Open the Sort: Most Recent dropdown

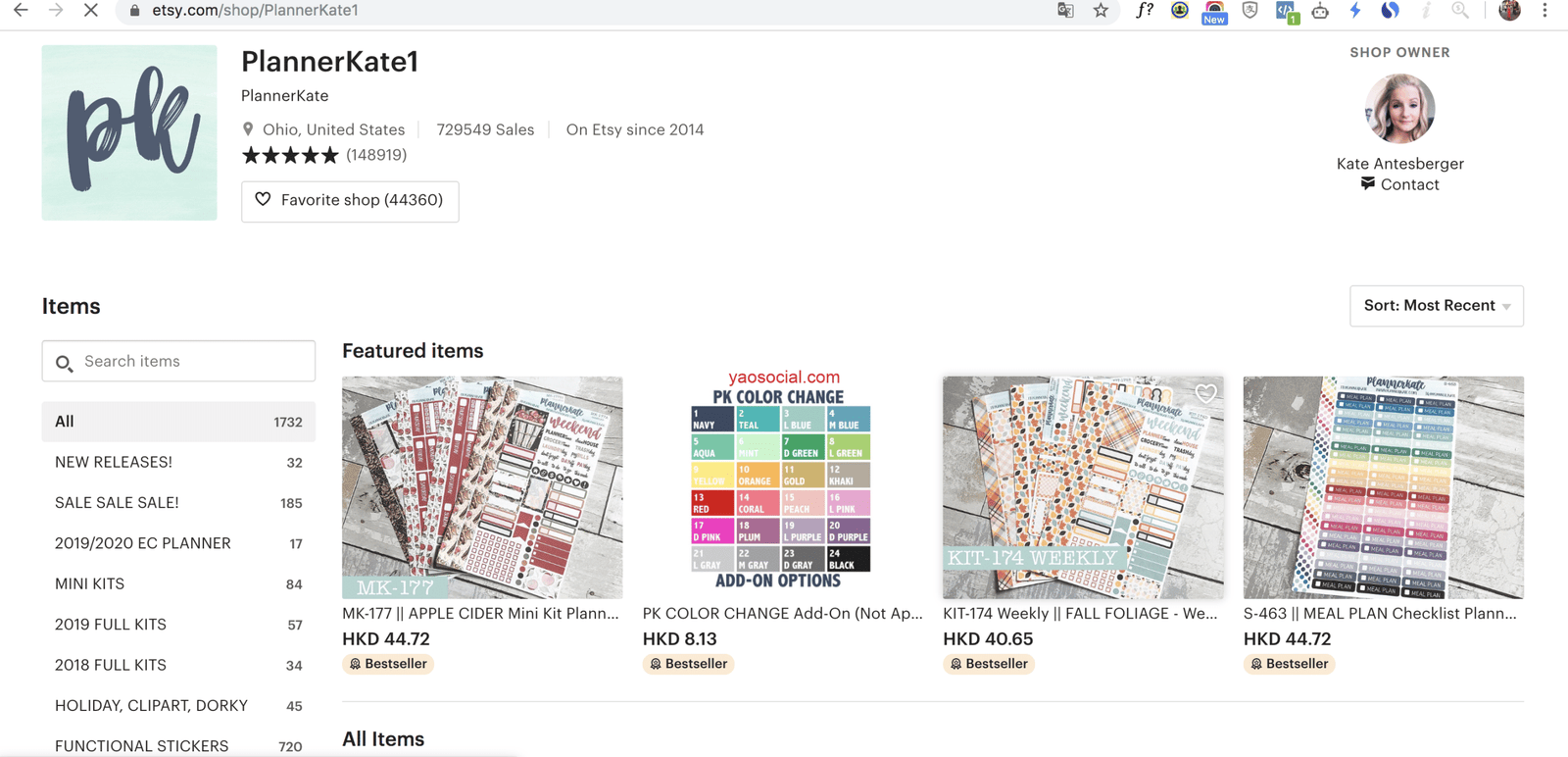(1436, 306)
